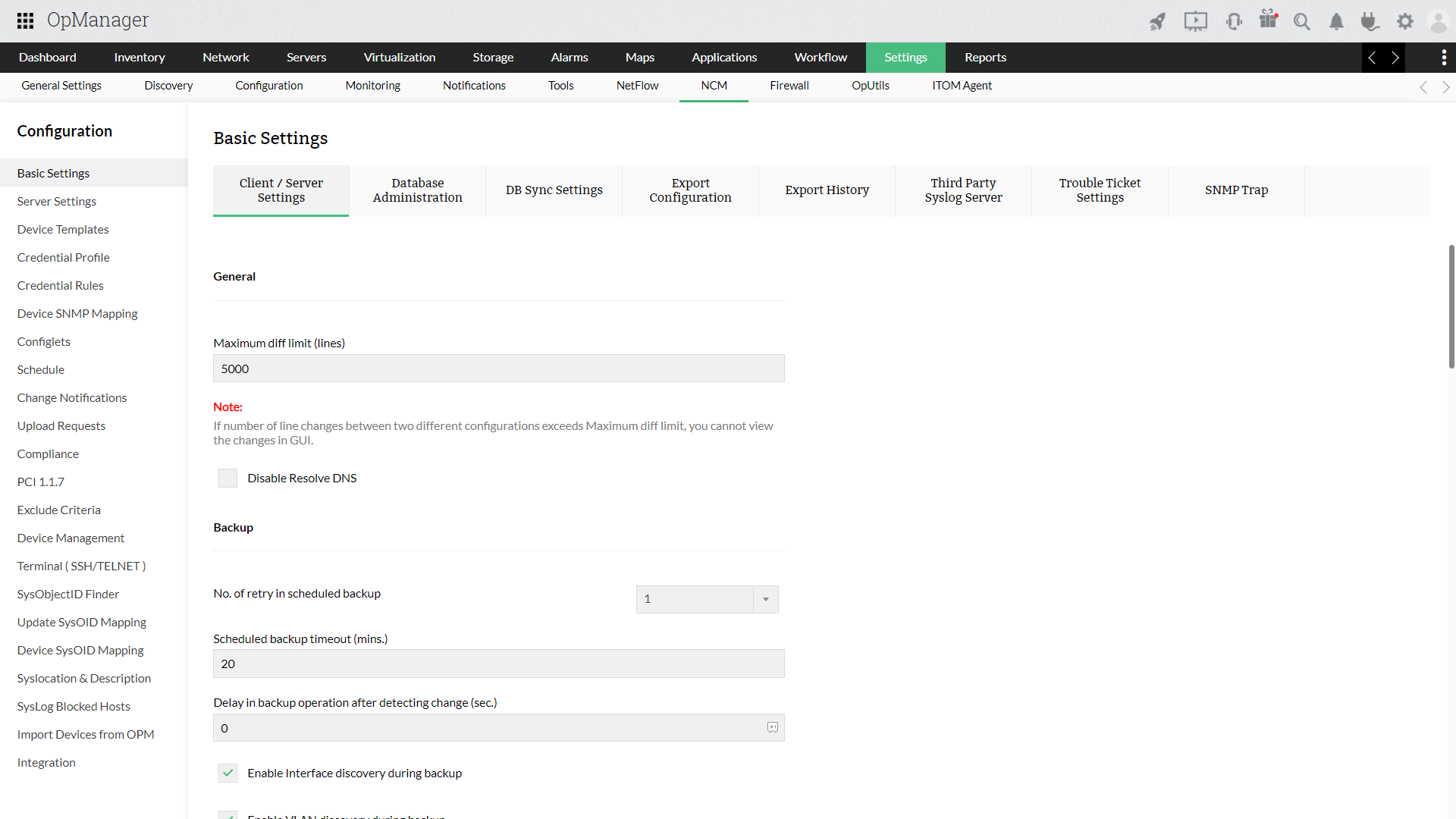Click the Maximum diff limit field

pos(498,369)
